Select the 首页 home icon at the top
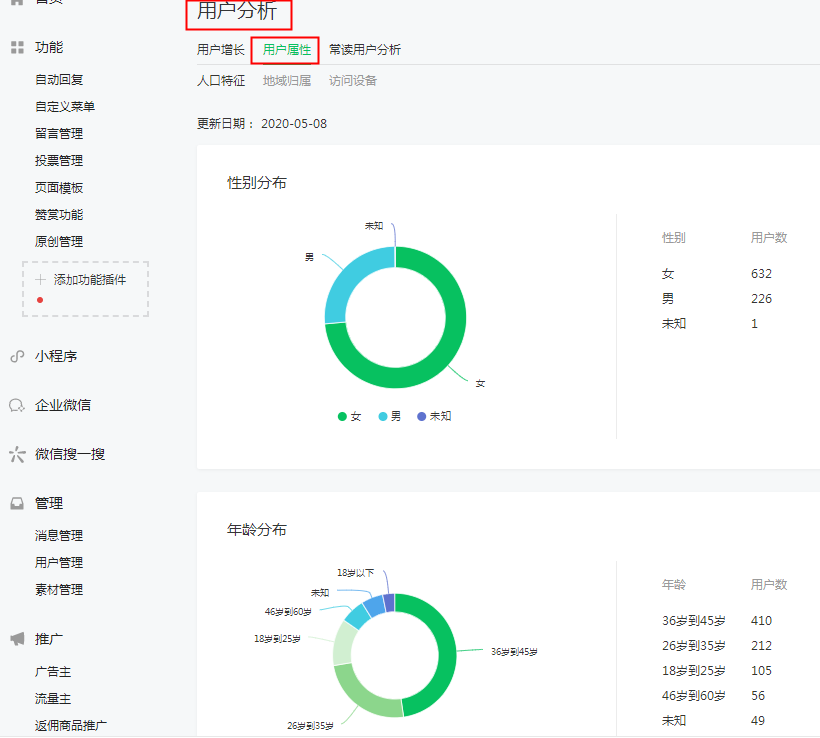 tap(15, 3)
